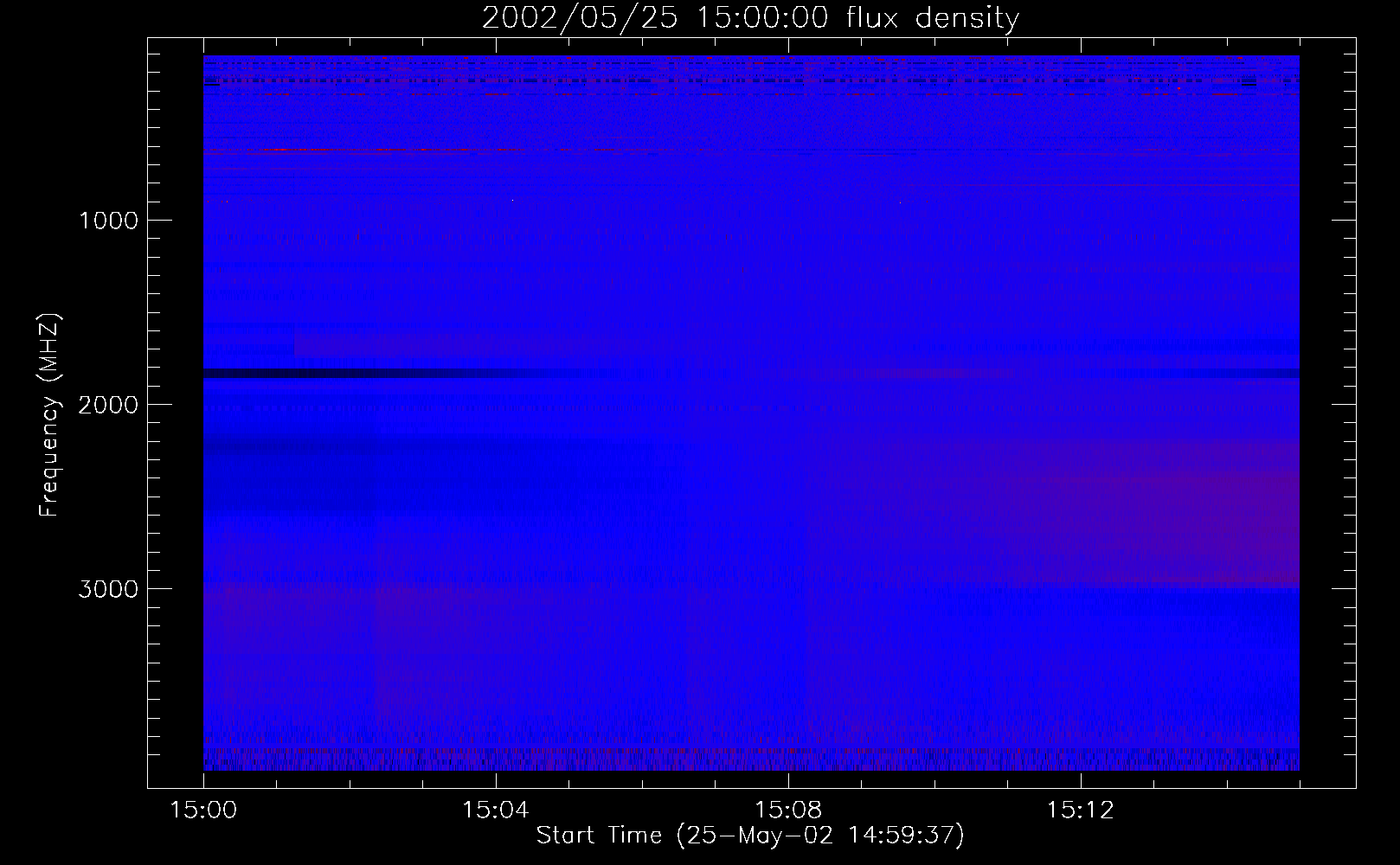Click the 2000 frequency tick label
Image resolution: width=1400 pixels, height=865 pixels.
coord(108,405)
